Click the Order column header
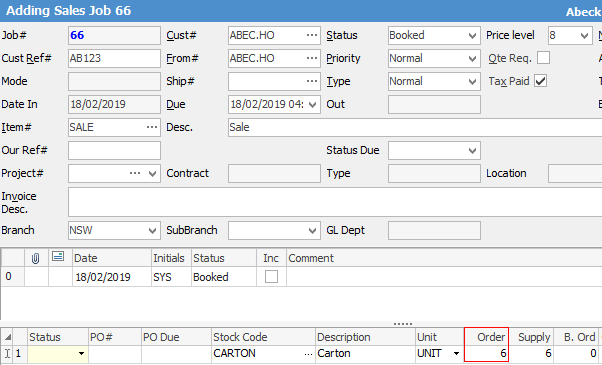 [486, 337]
